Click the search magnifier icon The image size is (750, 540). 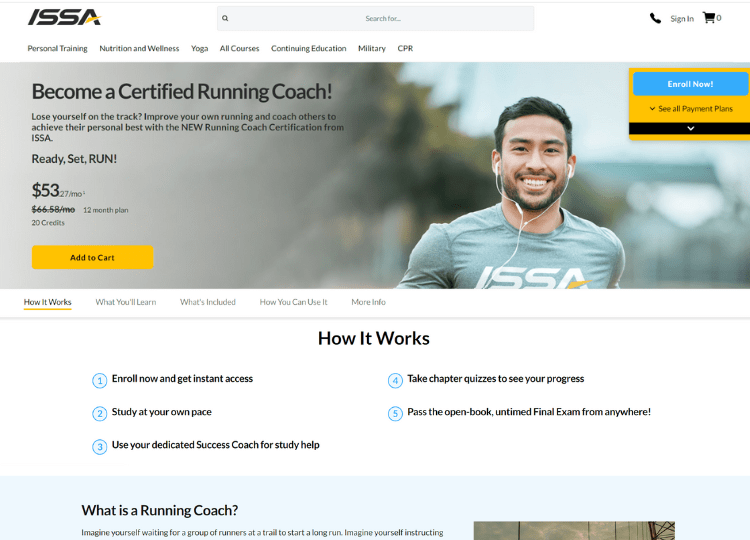coord(225,18)
